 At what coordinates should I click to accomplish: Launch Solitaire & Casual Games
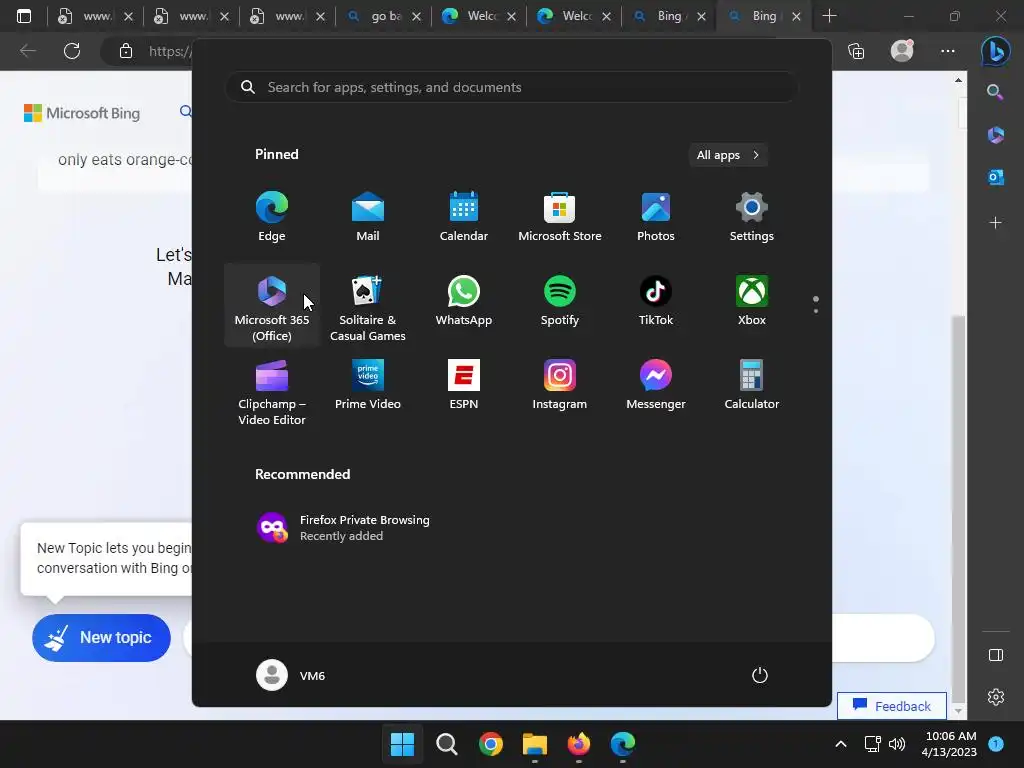368,306
